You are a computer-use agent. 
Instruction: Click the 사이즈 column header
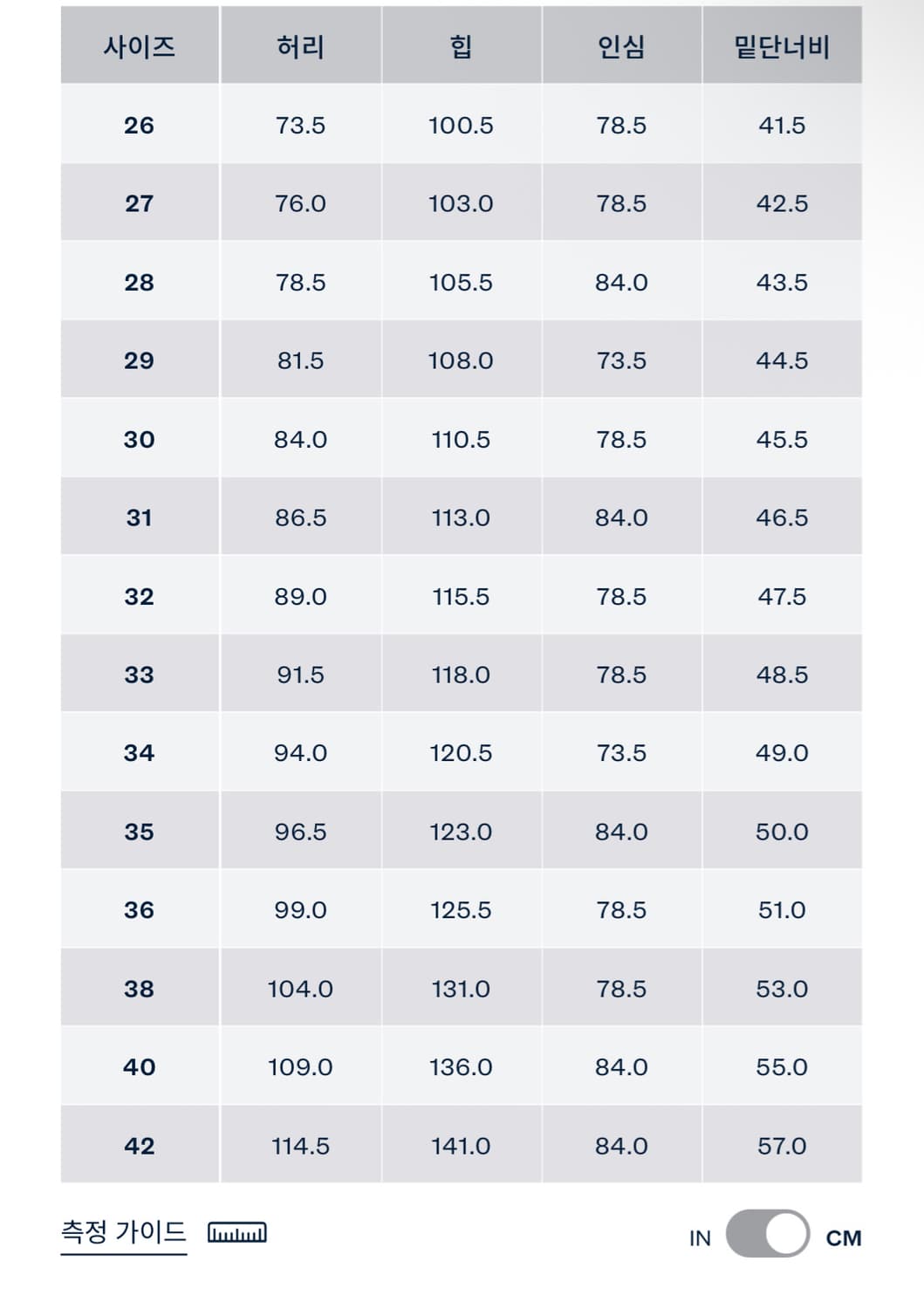(140, 45)
